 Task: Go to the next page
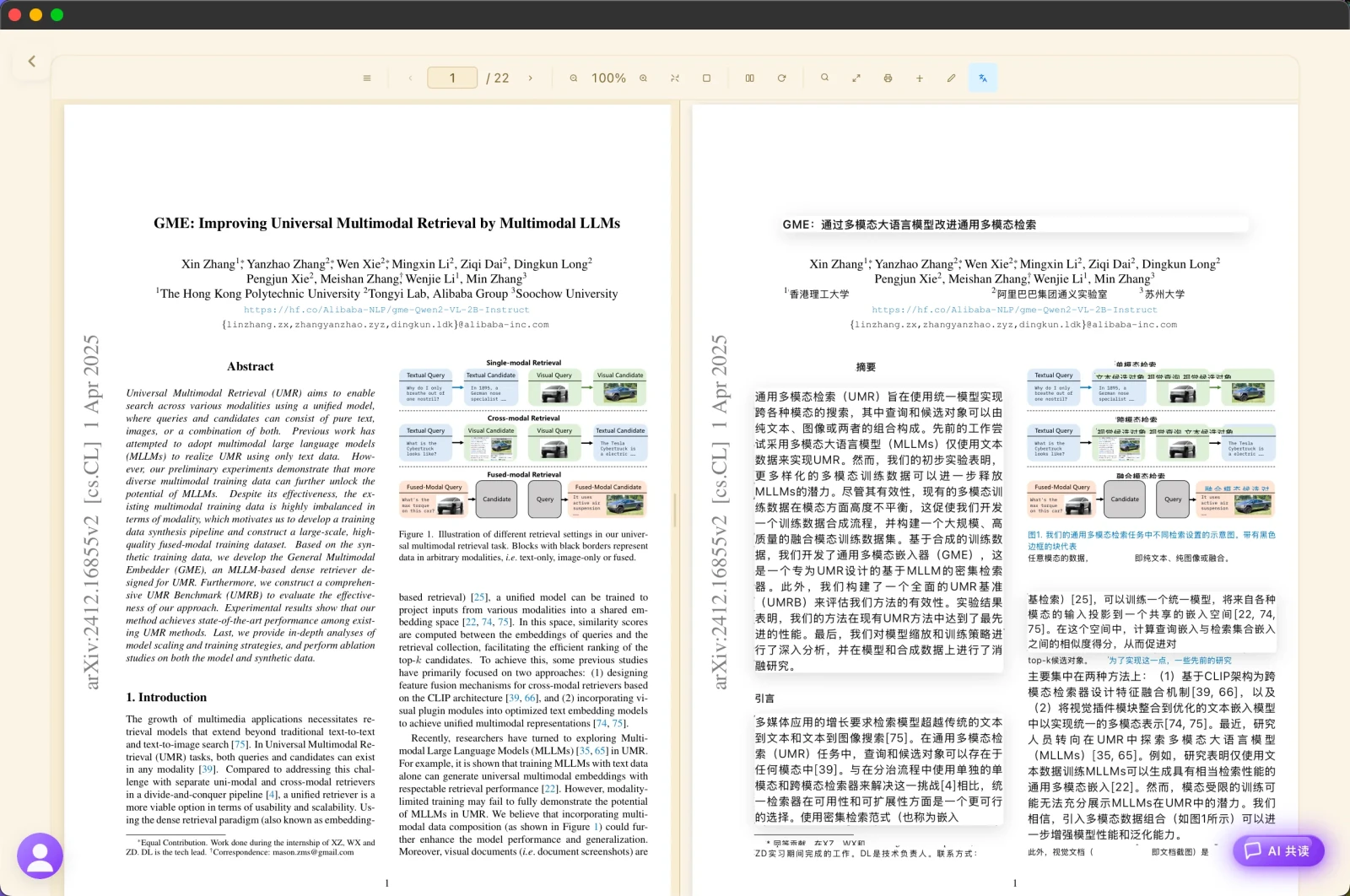(x=531, y=78)
